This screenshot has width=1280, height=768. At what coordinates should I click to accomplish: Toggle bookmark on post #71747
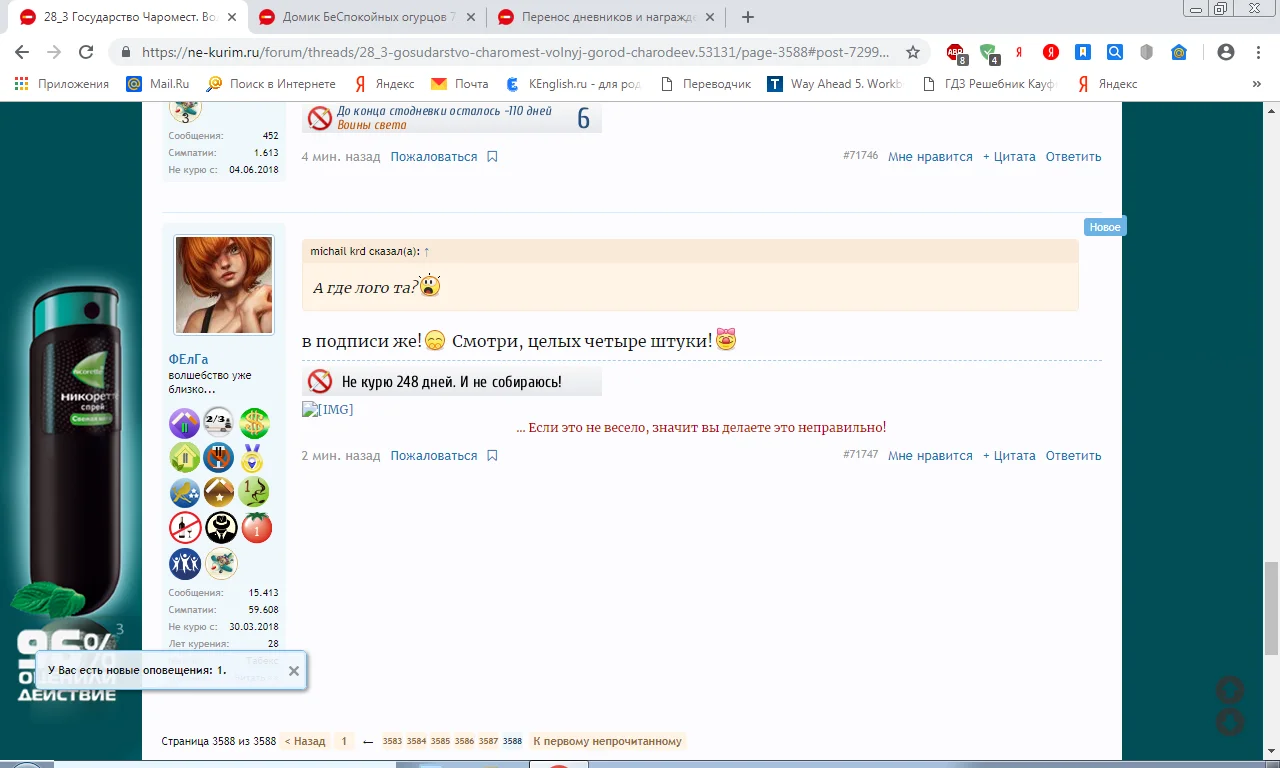(492, 456)
